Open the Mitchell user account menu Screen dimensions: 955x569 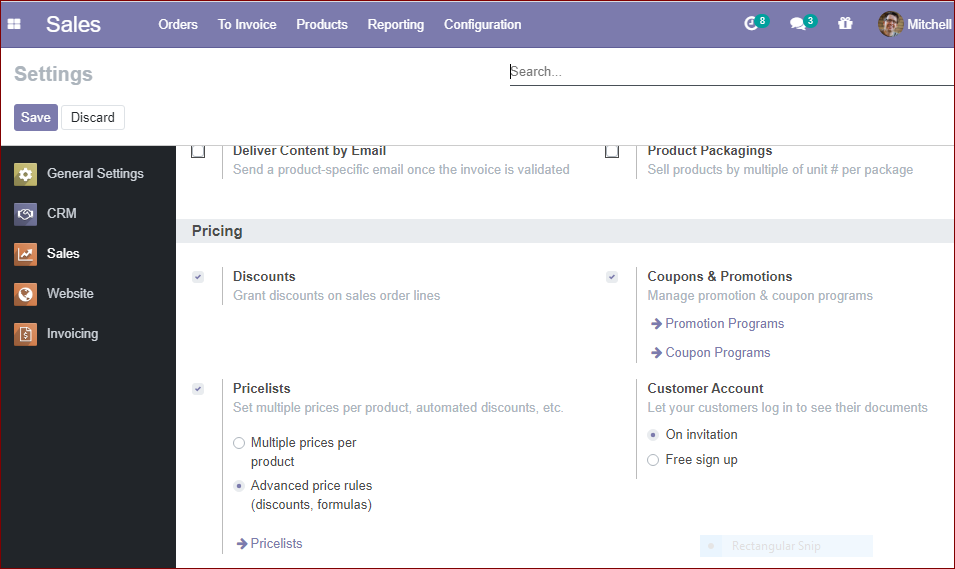click(x=915, y=24)
